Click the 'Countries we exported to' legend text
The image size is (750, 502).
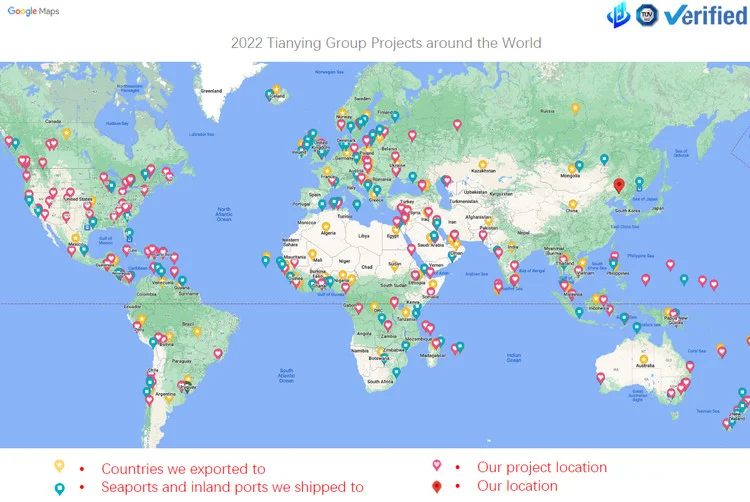(x=183, y=469)
